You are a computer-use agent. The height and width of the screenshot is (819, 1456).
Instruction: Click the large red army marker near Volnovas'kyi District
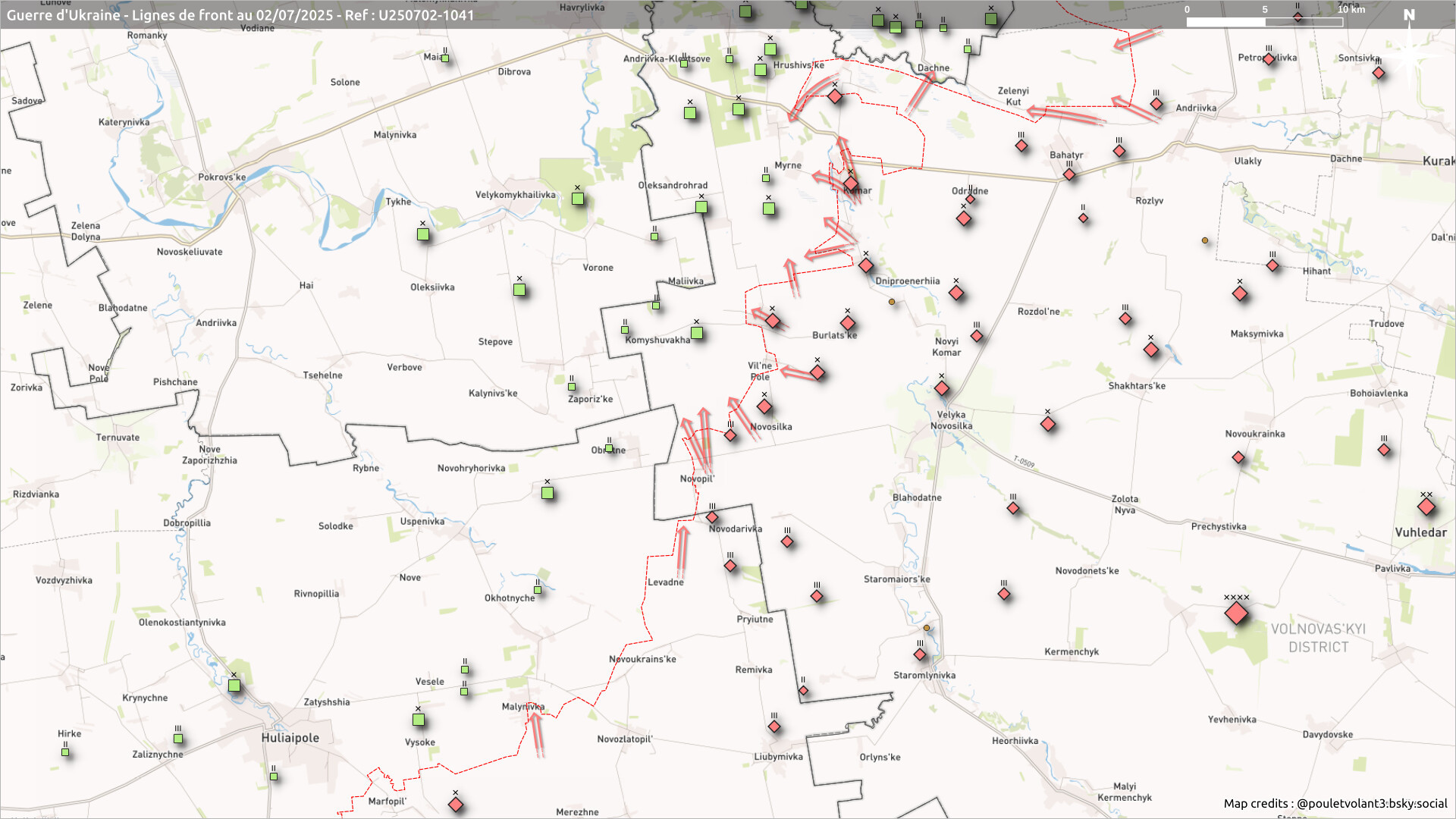(1236, 613)
